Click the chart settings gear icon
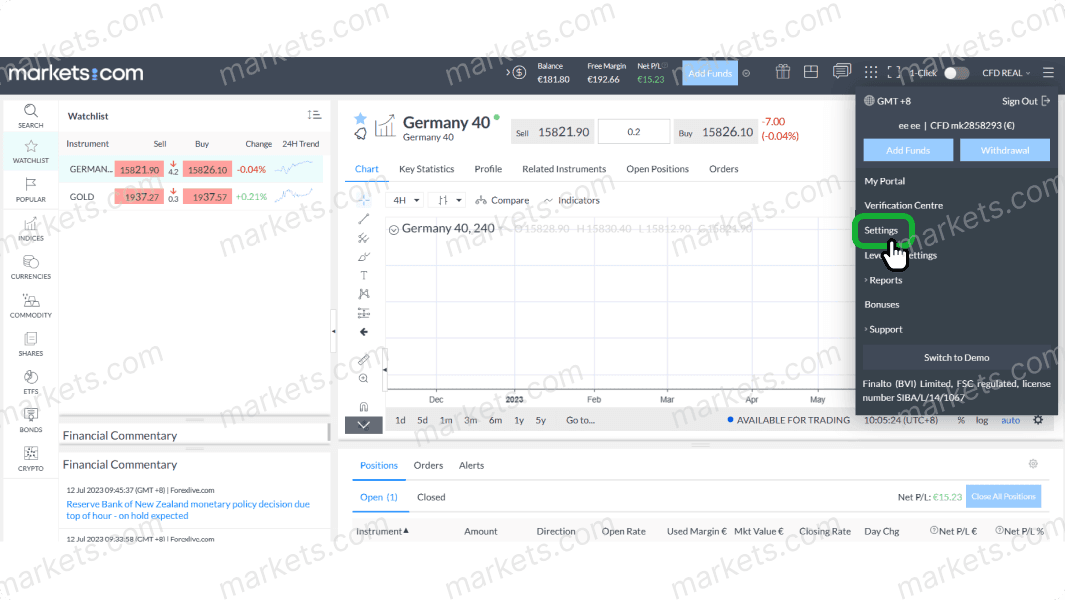Image resolution: width=1065 pixels, height=600 pixels. 1038,420
